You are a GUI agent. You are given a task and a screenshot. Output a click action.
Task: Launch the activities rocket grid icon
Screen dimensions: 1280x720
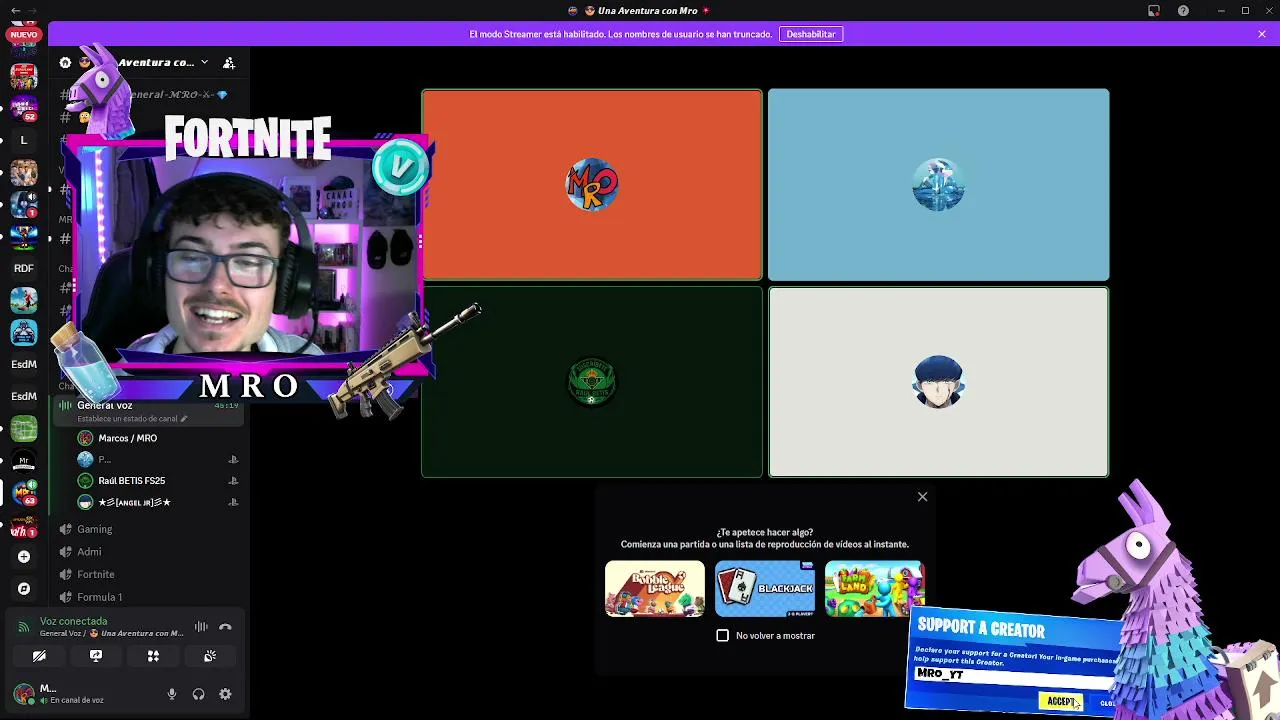(153, 656)
